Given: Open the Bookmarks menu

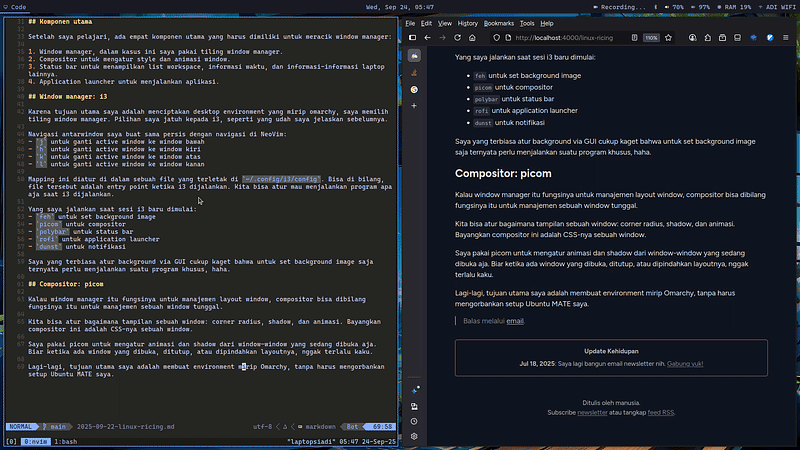Looking at the screenshot, I should (x=498, y=22).
